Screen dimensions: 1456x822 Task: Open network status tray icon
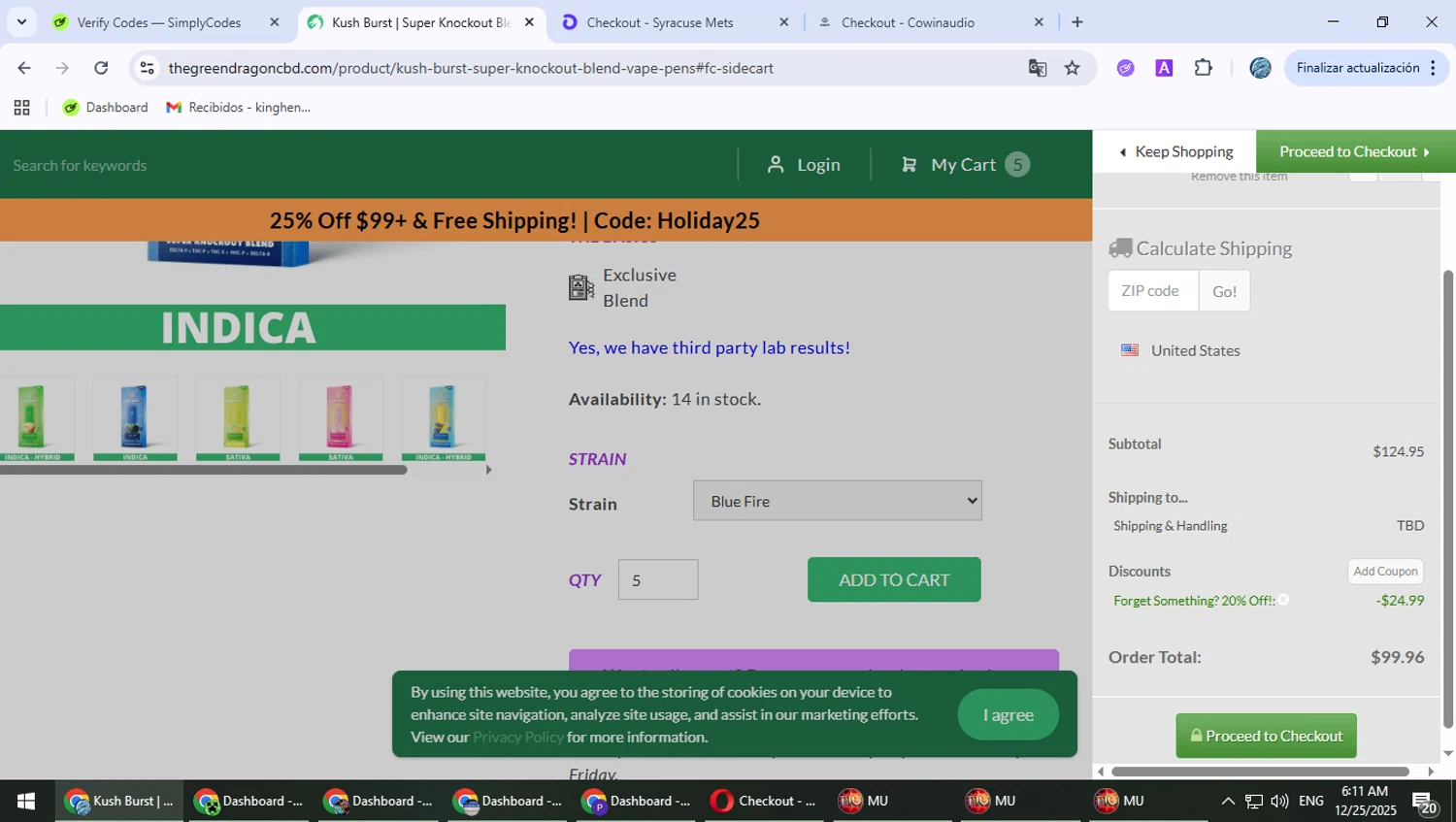point(1254,802)
